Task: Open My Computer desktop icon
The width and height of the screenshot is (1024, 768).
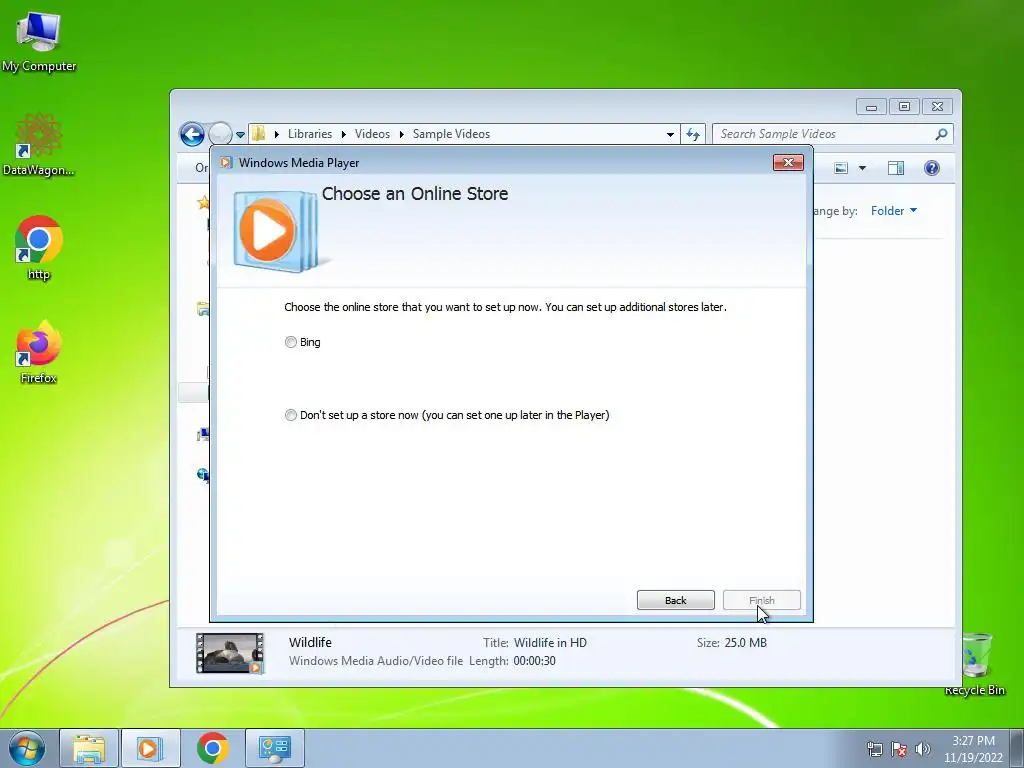Action: [x=39, y=40]
